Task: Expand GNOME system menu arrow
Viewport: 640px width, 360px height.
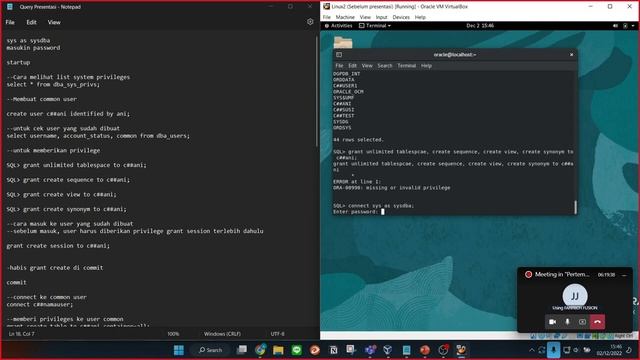Action: tap(633, 26)
